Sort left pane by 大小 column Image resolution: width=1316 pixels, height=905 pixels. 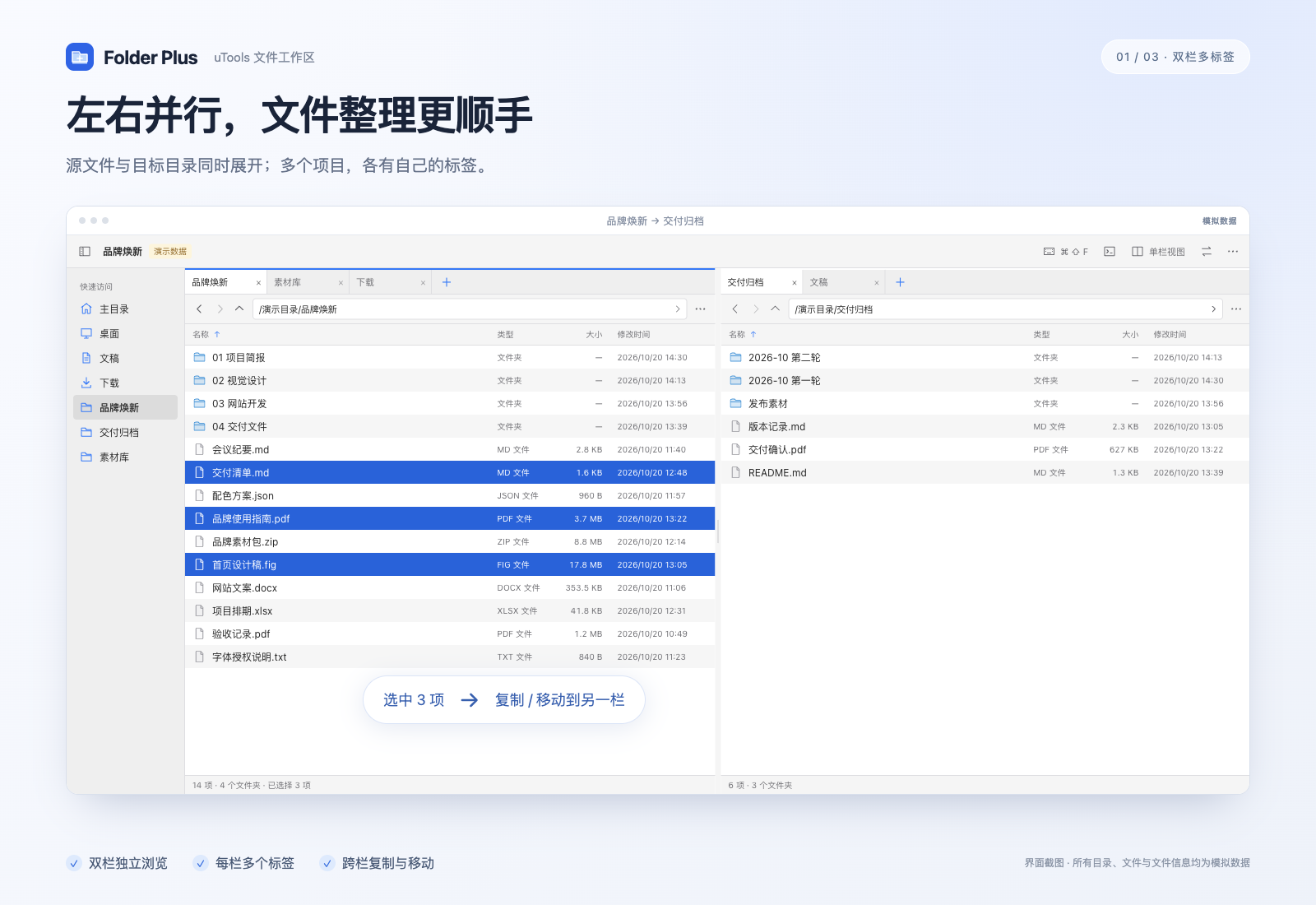[594, 335]
